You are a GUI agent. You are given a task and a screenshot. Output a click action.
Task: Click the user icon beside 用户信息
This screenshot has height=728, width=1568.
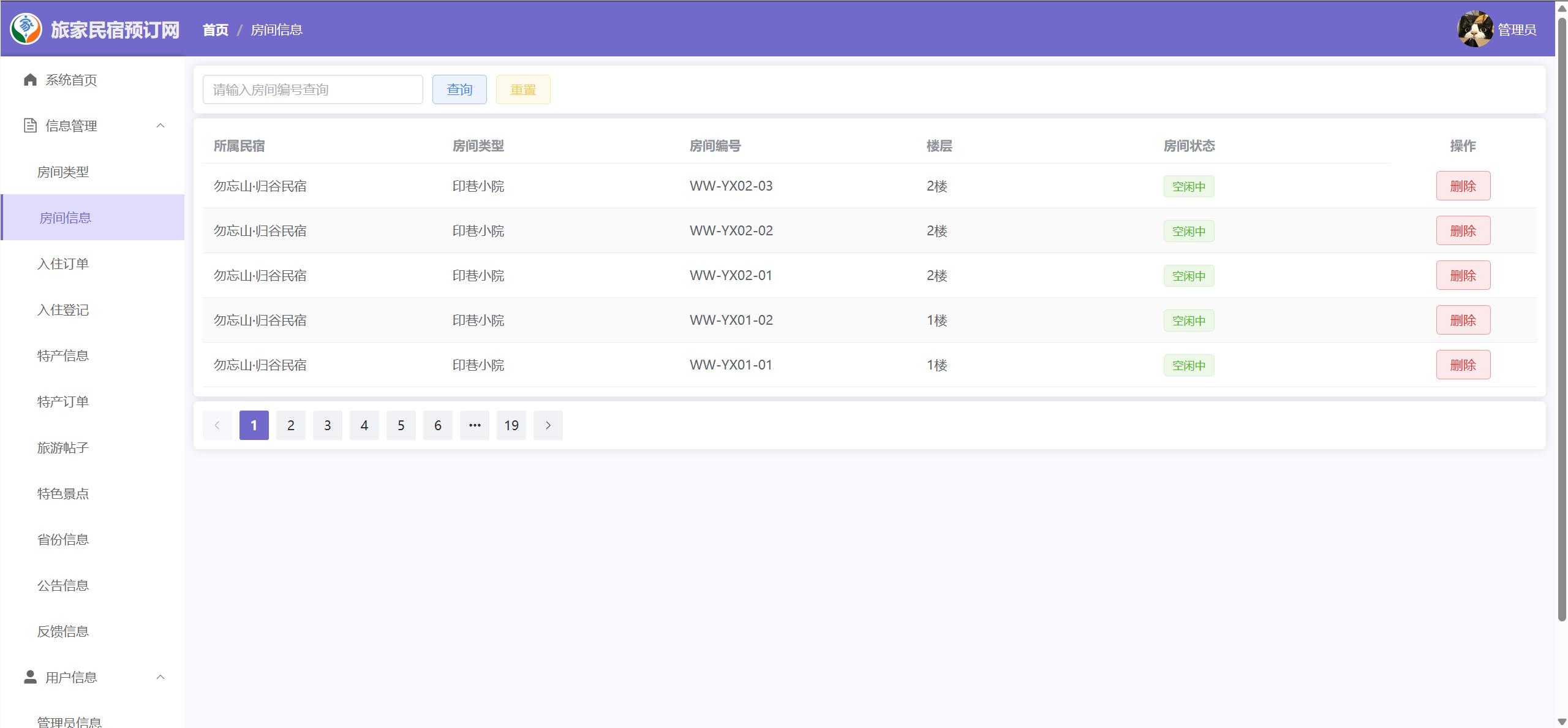tap(30, 677)
